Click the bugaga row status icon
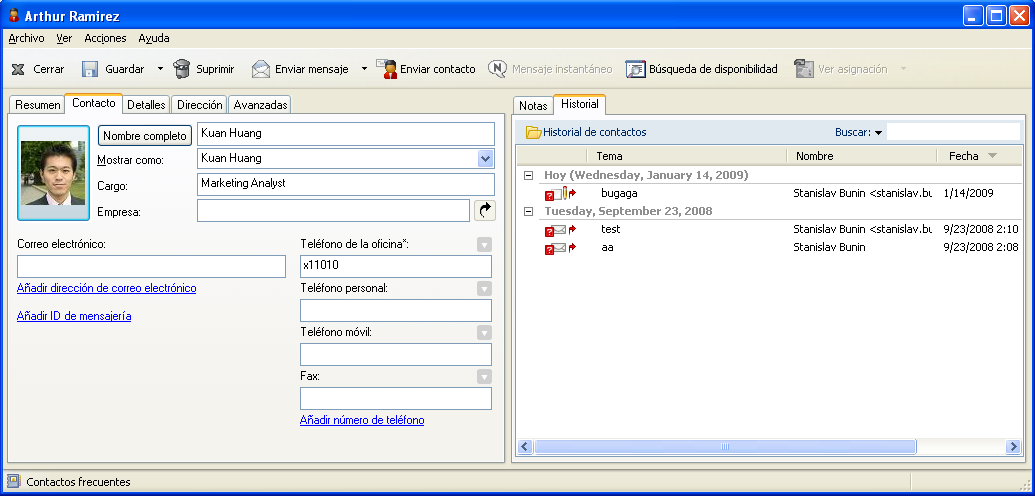The width and height of the screenshot is (1035, 496). coord(560,194)
